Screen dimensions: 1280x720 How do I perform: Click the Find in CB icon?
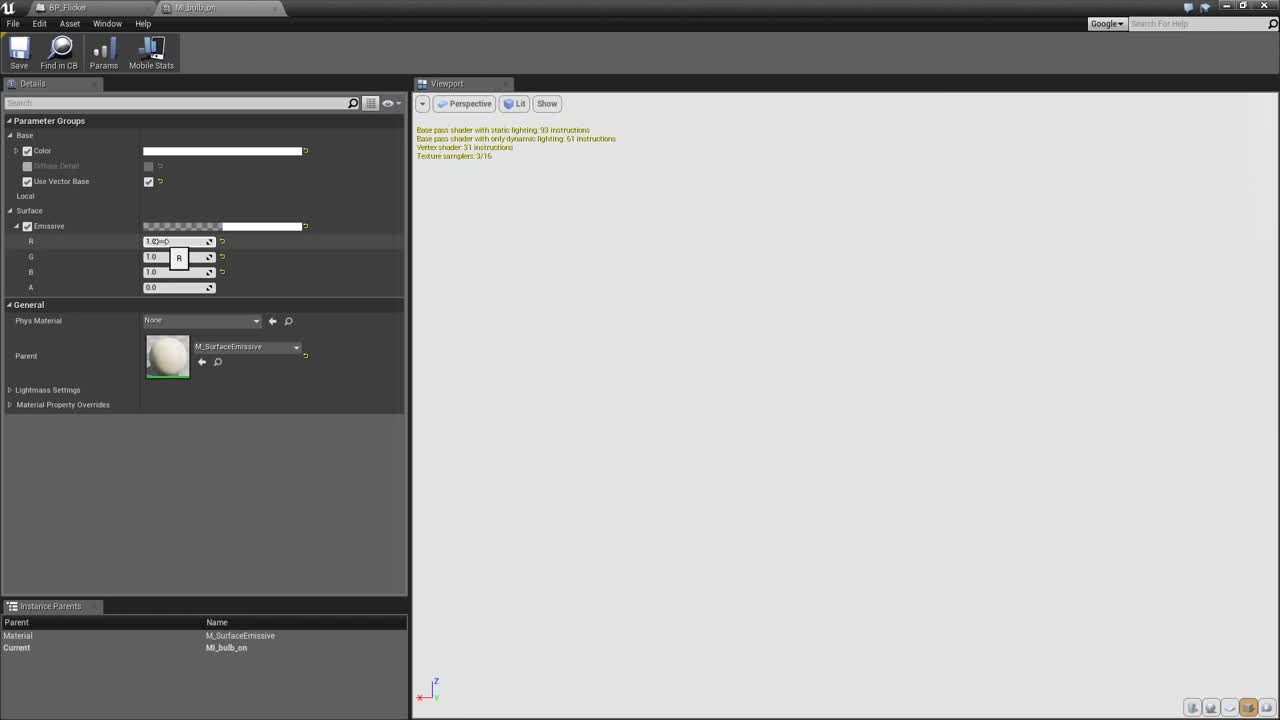pyautogui.click(x=59, y=53)
